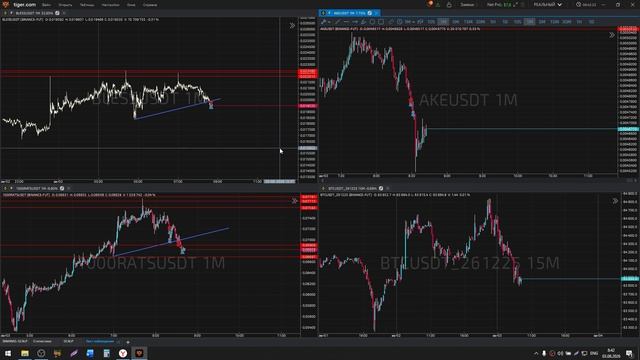Select the 1000RATSUSDT chart tab
This screenshot has height=360, width=640.
[37, 188]
